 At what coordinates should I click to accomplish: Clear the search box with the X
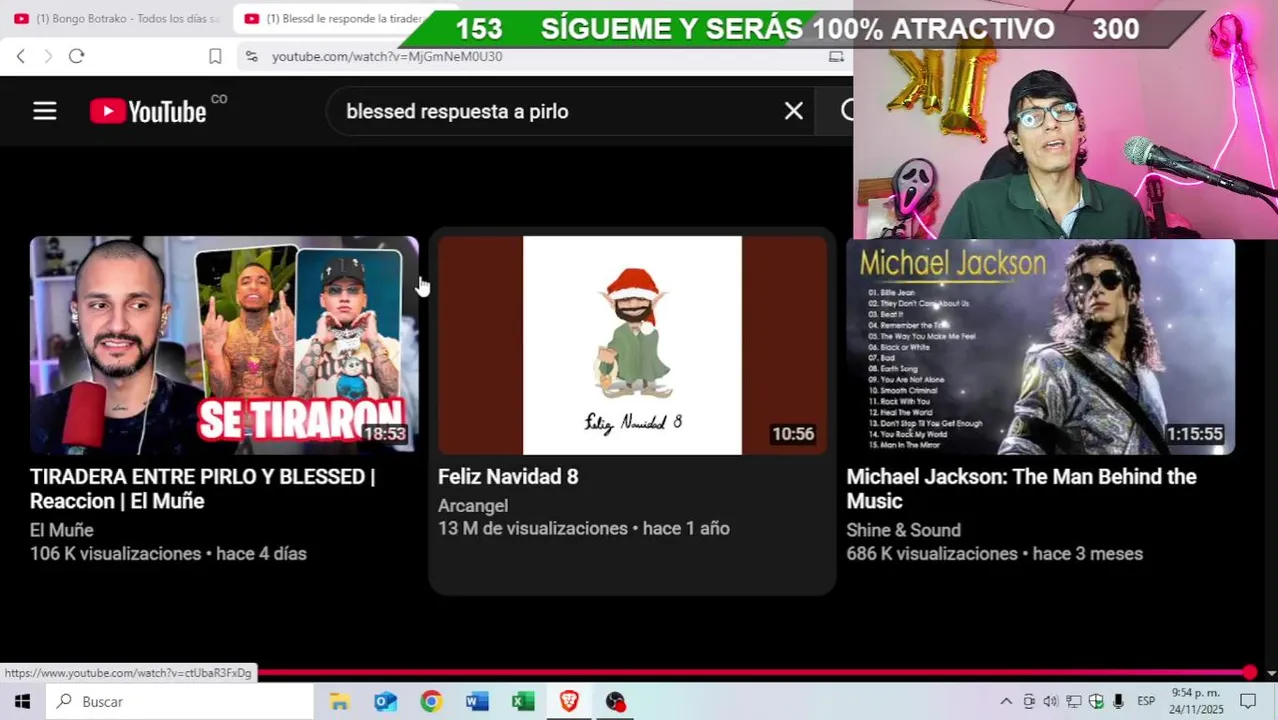pyautogui.click(x=793, y=111)
